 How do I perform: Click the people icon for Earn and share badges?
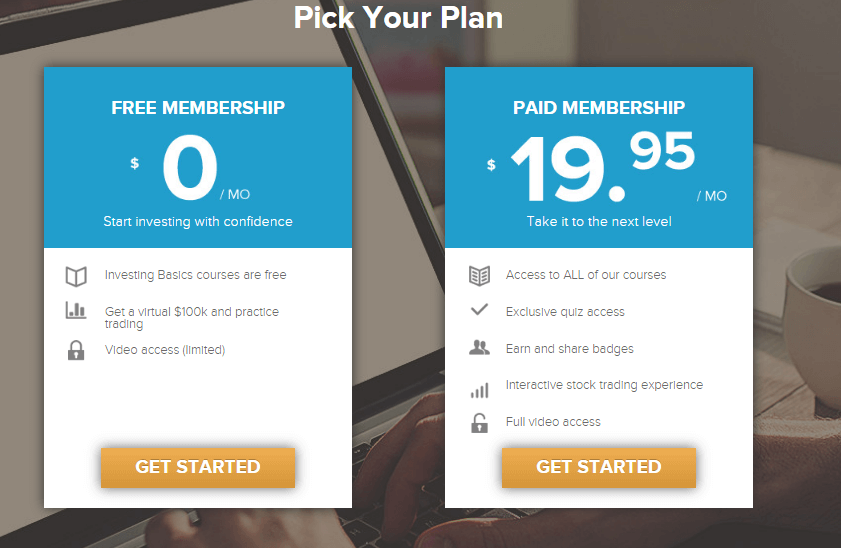pos(479,348)
